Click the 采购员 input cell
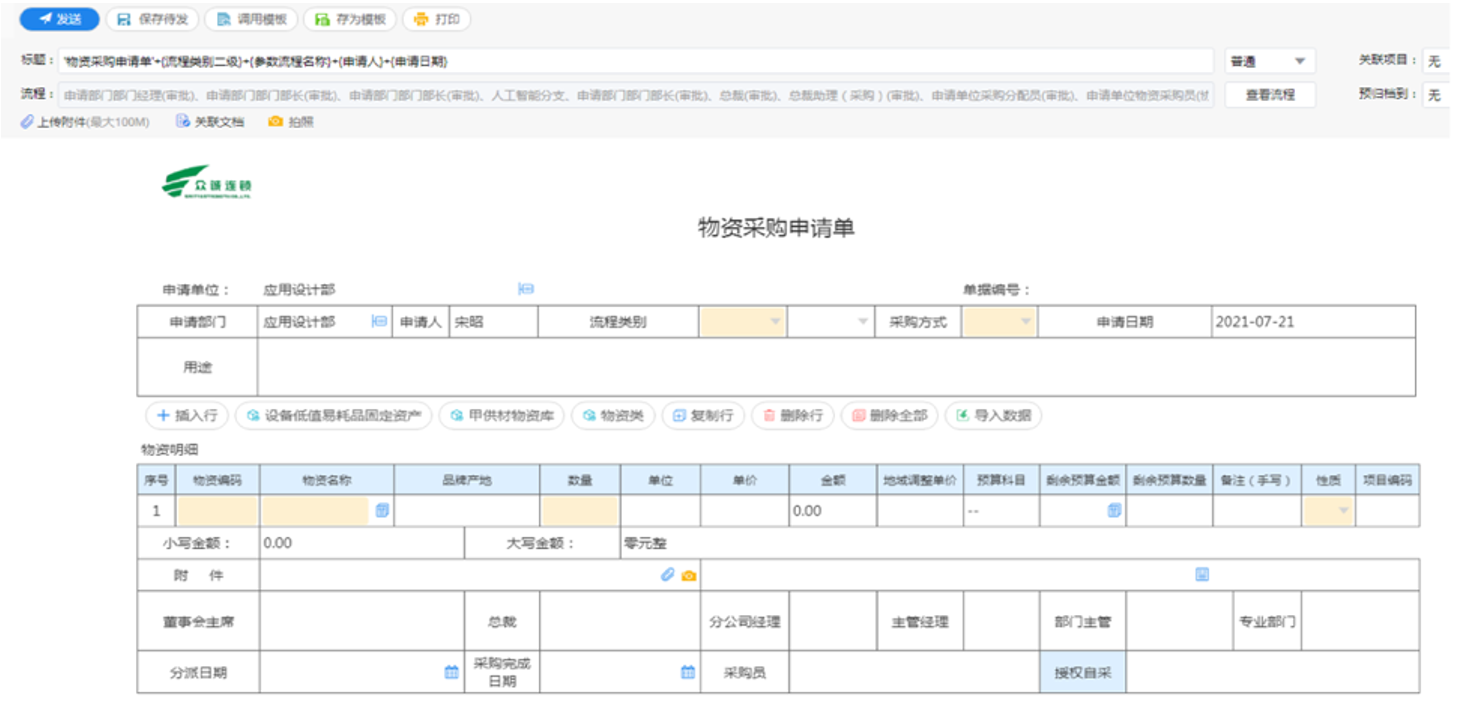The image size is (1460, 711). click(x=914, y=672)
